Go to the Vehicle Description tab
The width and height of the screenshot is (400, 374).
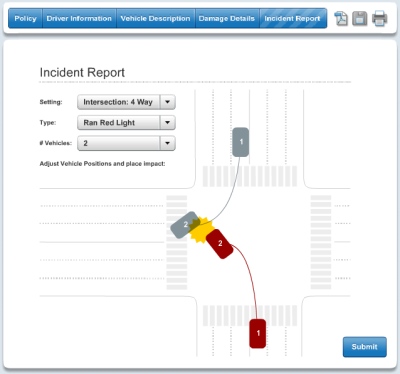[155, 18]
